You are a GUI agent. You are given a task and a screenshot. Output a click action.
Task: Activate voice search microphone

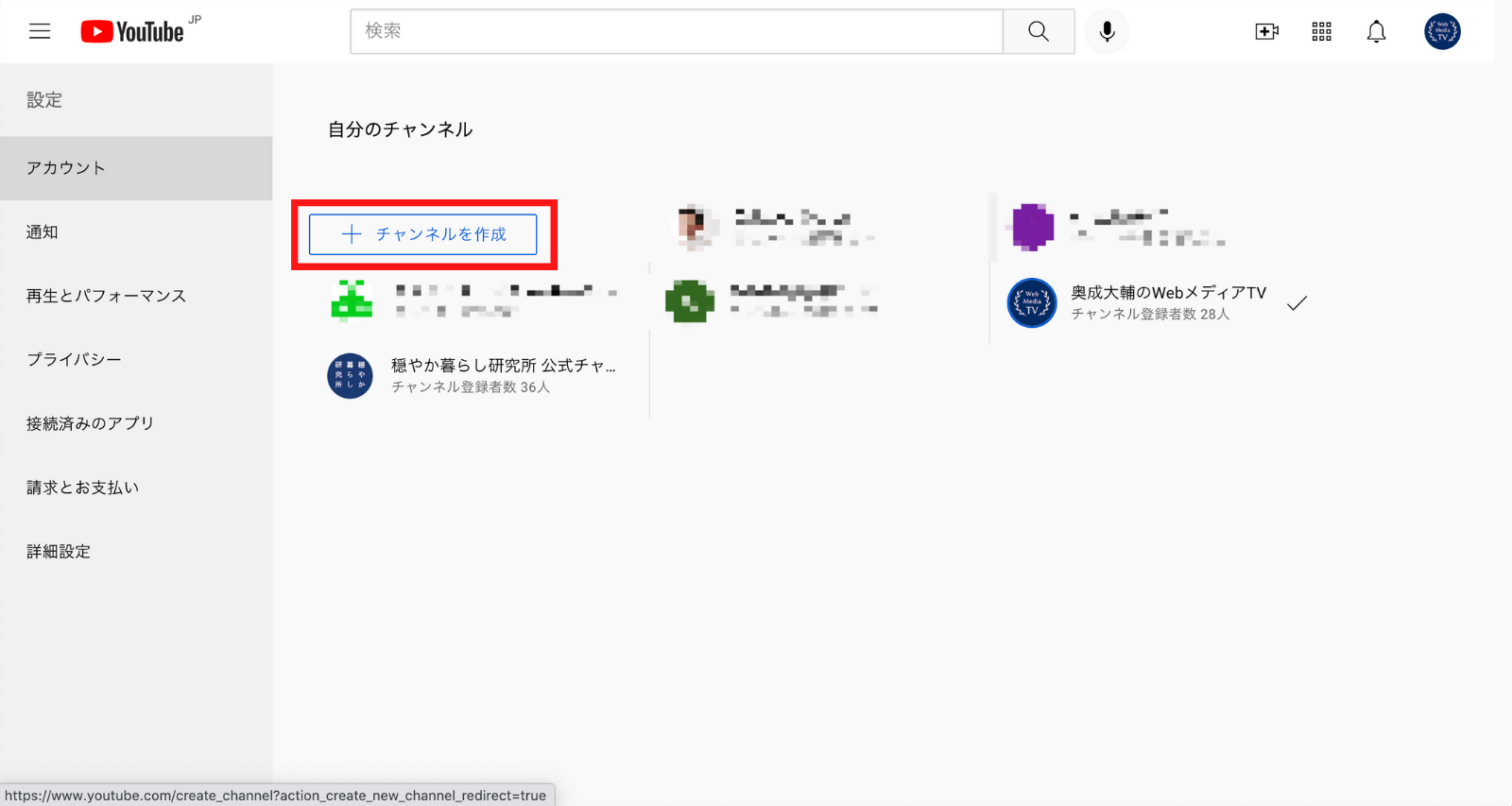tap(1107, 31)
